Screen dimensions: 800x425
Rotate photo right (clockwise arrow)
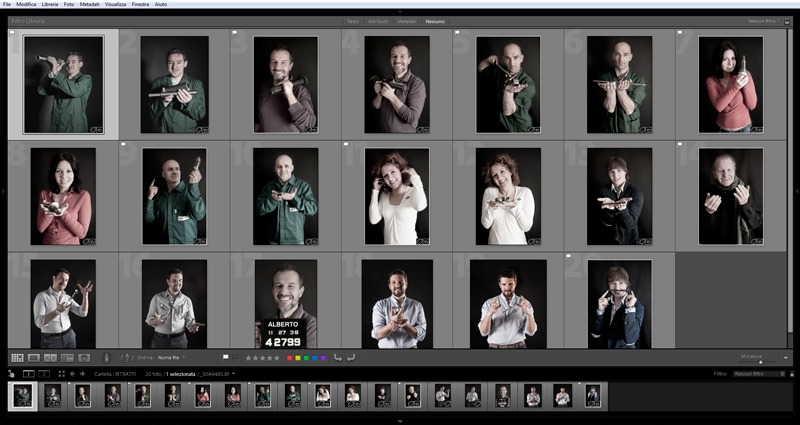point(351,358)
